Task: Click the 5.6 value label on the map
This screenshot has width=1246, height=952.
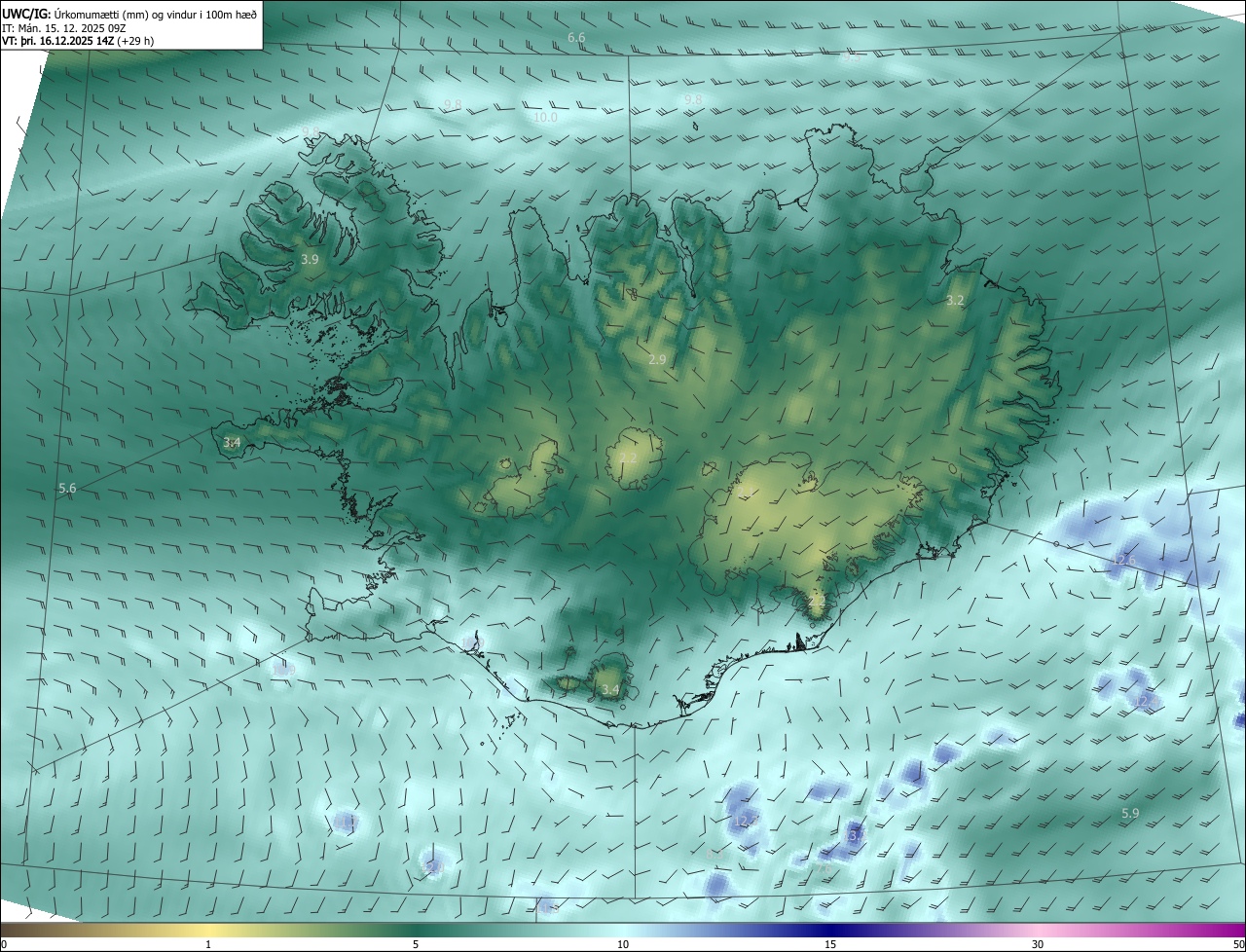Action: point(67,489)
